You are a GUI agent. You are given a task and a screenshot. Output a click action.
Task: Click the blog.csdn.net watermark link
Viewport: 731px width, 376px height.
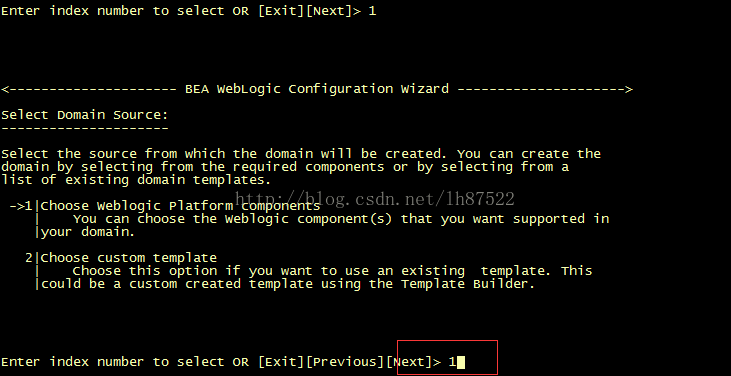pyautogui.click(x=374, y=199)
